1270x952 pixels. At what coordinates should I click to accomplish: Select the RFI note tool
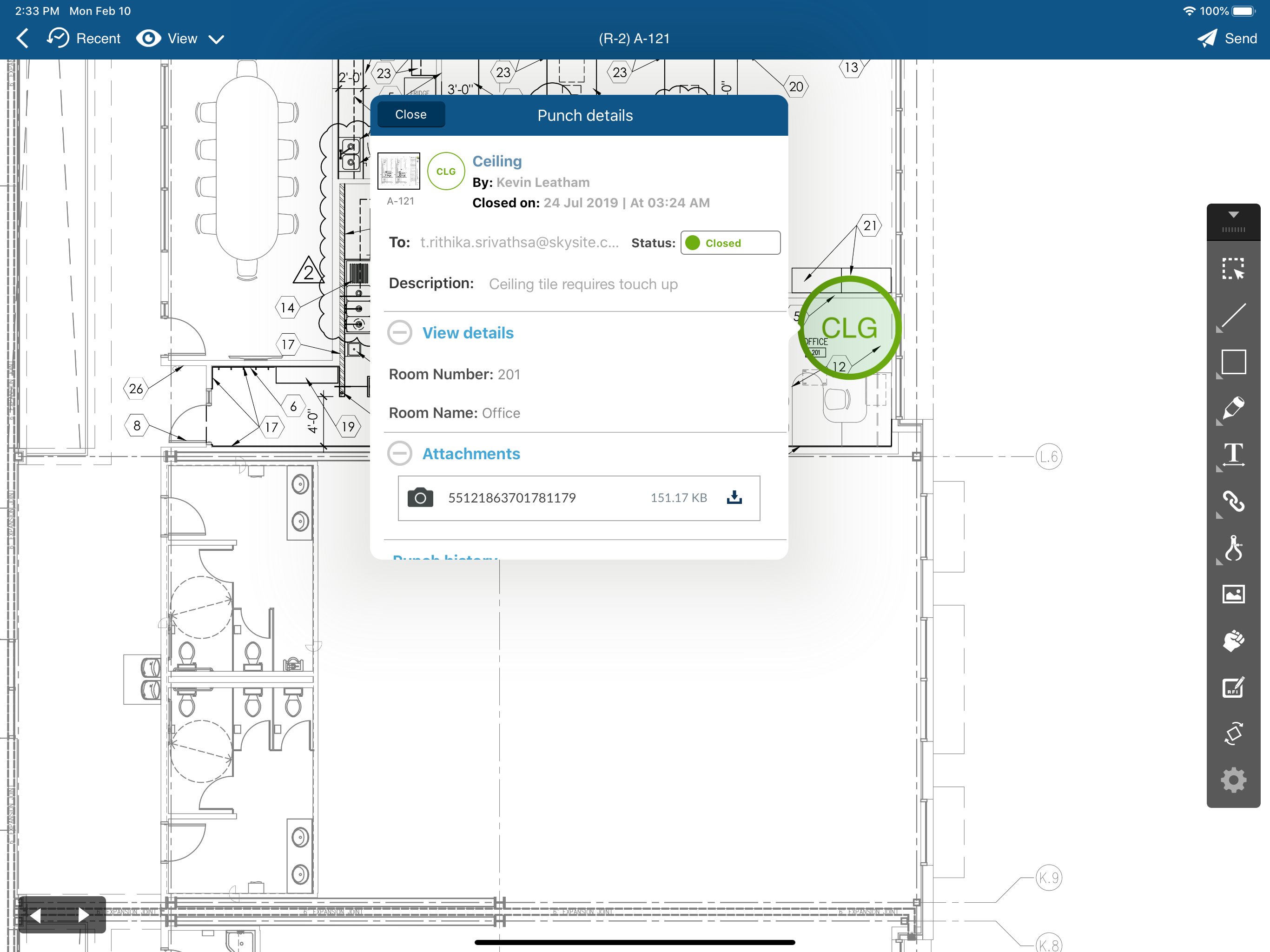tap(1233, 688)
